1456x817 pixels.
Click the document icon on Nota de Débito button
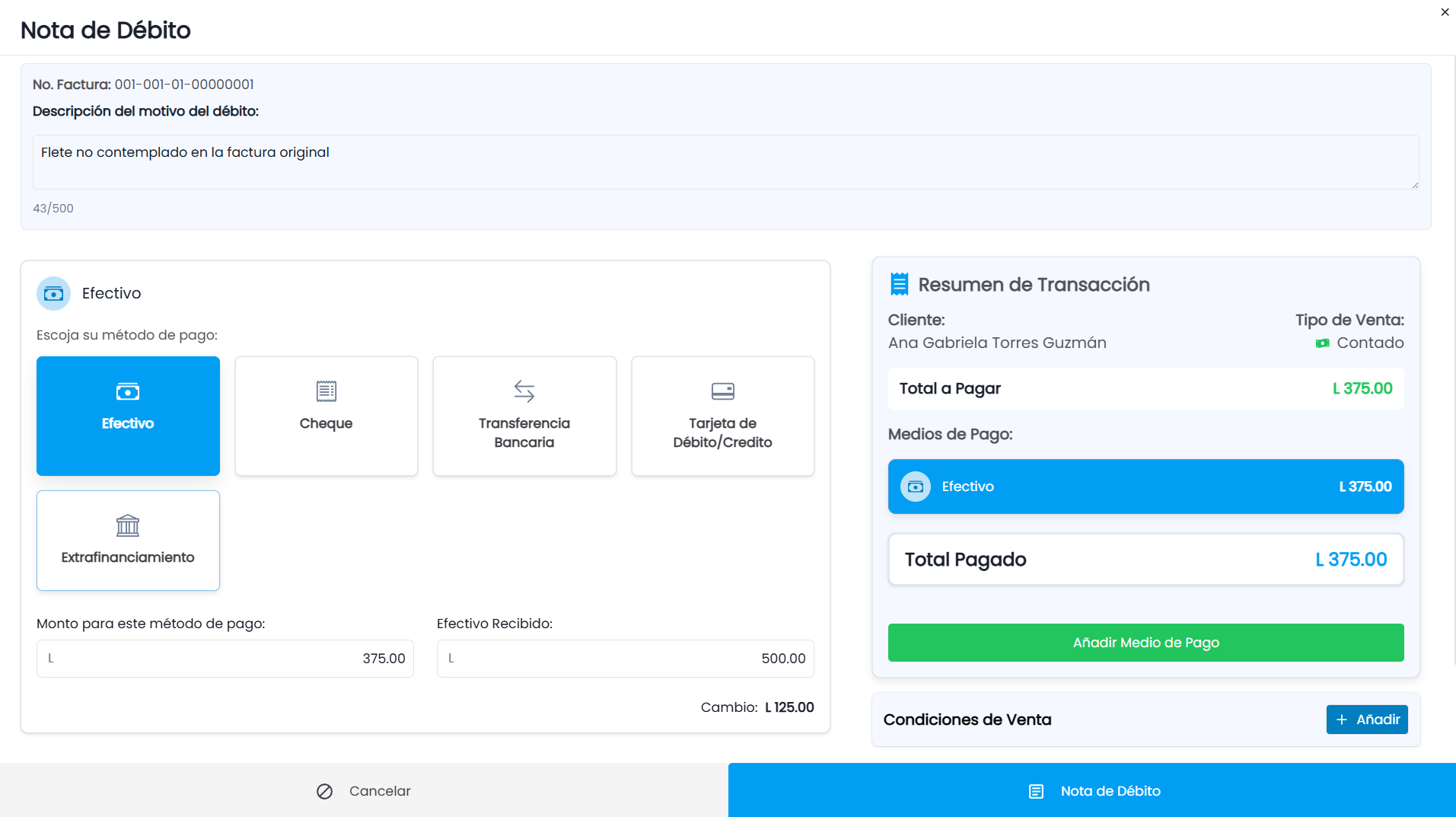click(1036, 791)
